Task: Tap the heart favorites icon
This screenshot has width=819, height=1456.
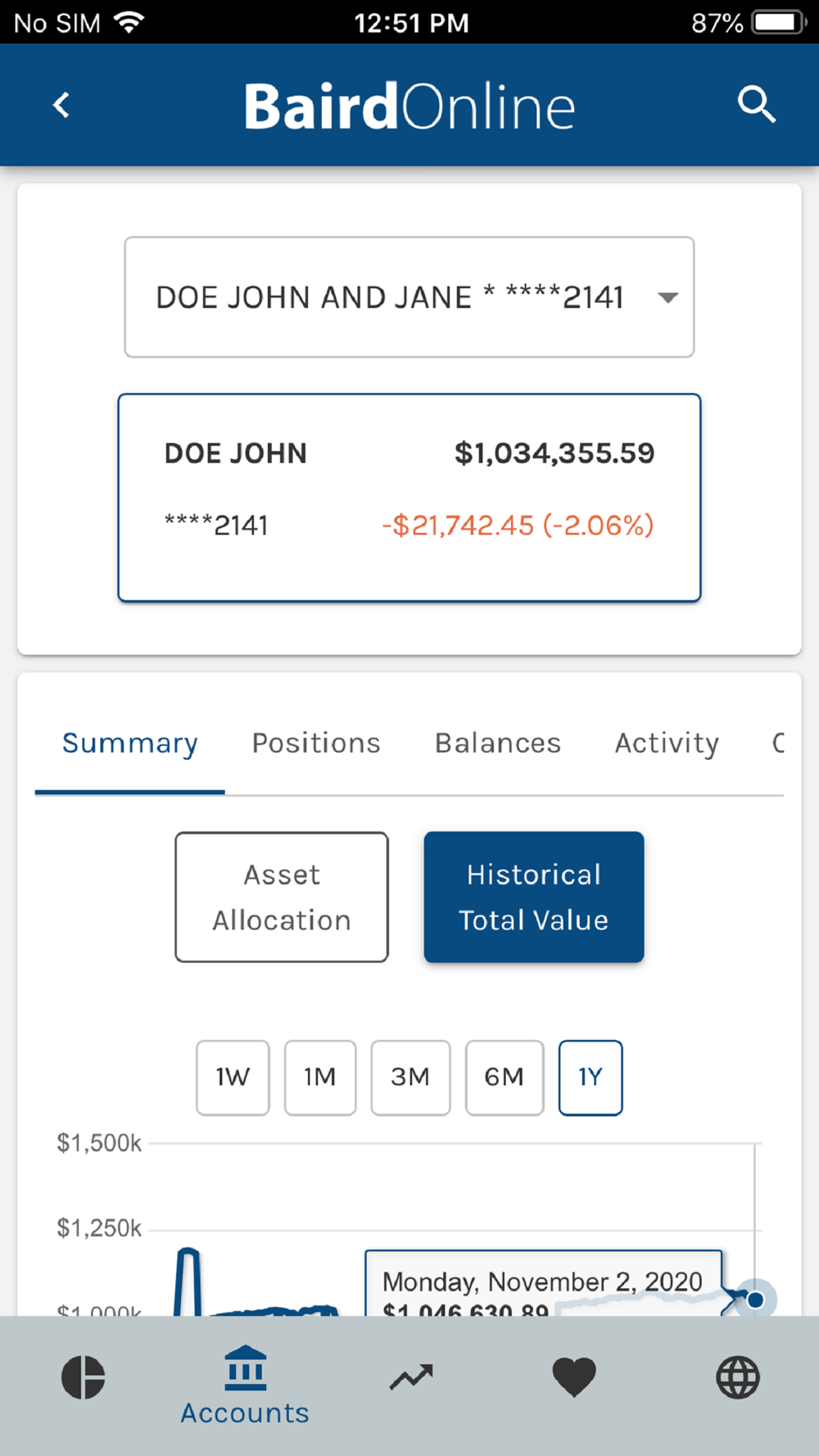Action: [x=574, y=1377]
